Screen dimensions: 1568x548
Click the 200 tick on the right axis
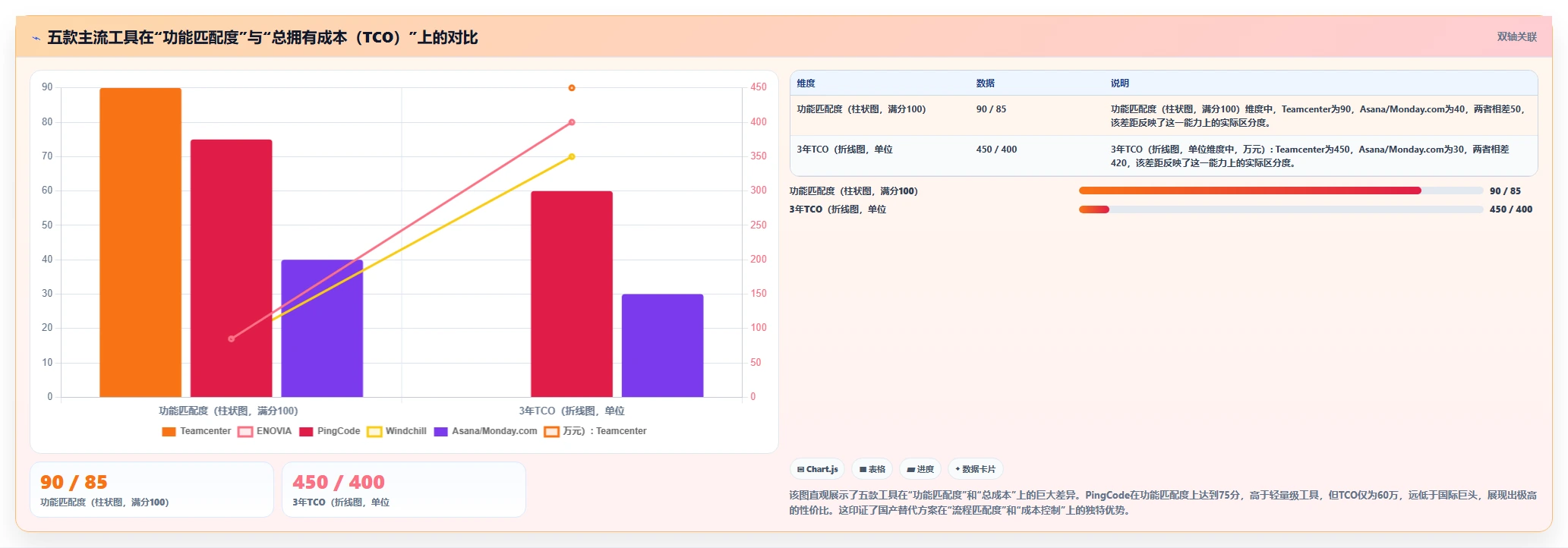(x=759, y=260)
